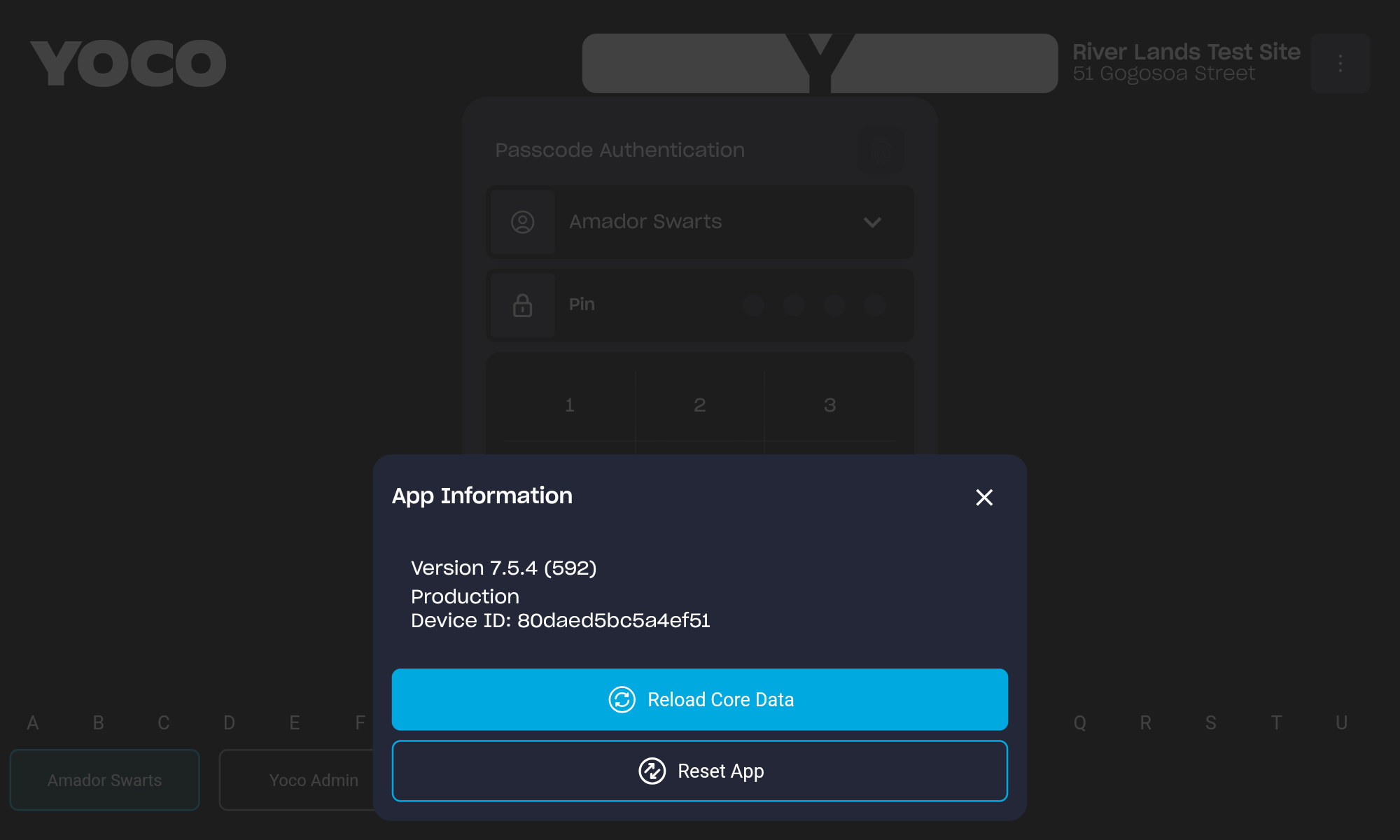Viewport: 1400px width, 840px height.
Task: Click the Reload Core Data button
Action: pyautogui.click(x=700, y=699)
